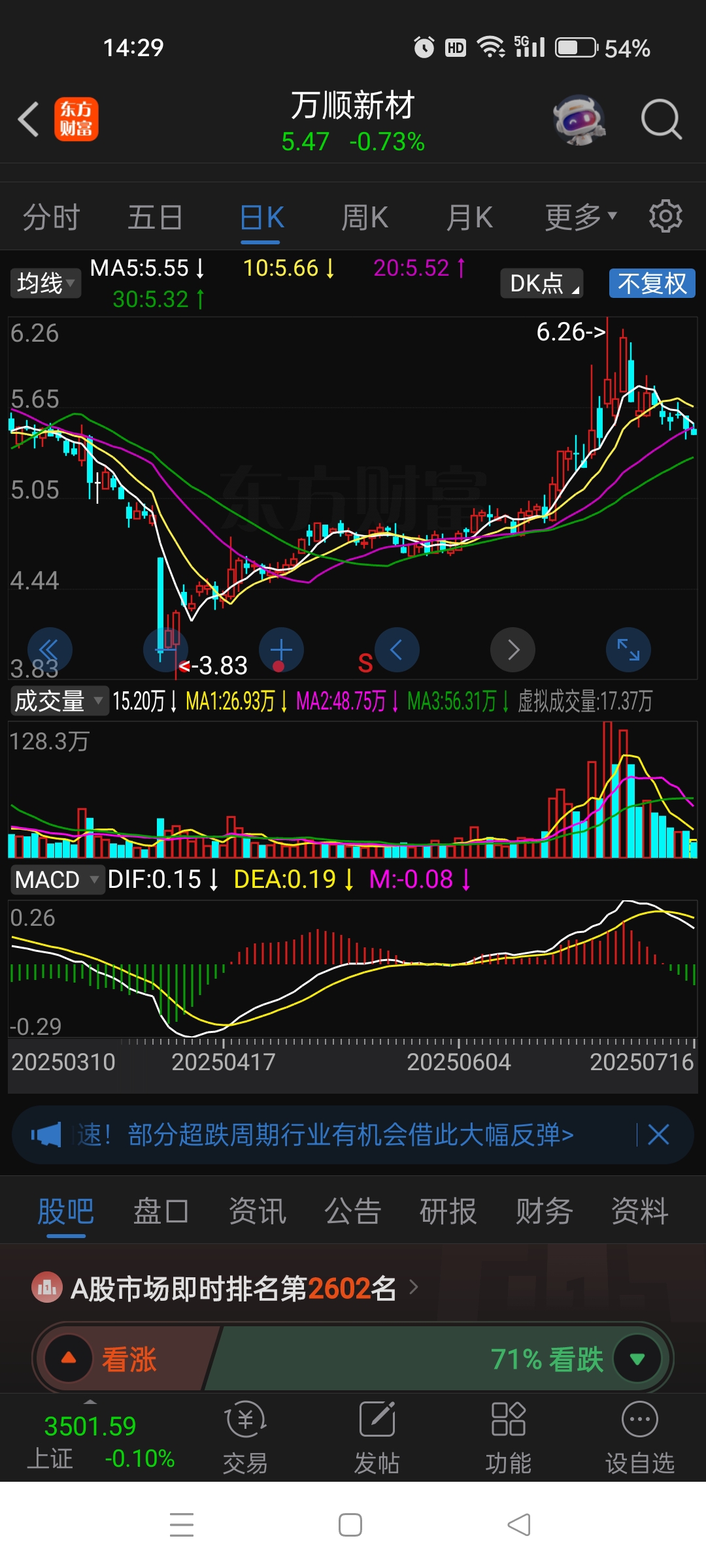
Task: Select the 日K chart tab
Action: [x=261, y=217]
